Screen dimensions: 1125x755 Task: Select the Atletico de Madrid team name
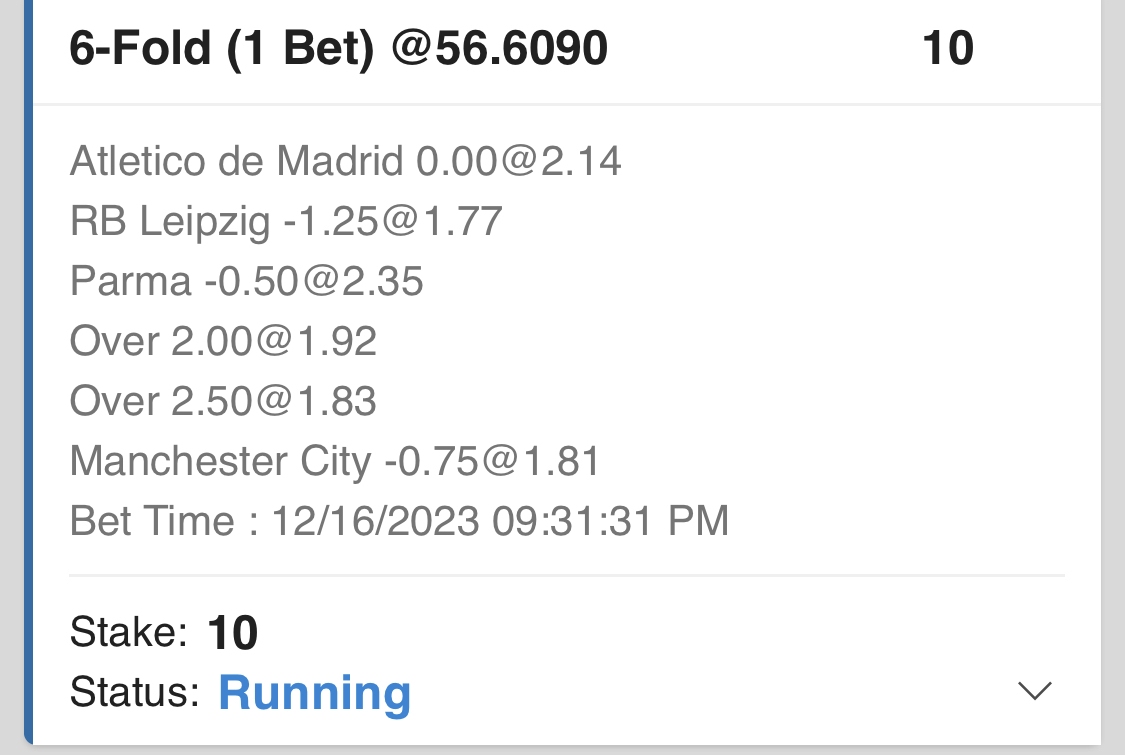click(x=236, y=161)
